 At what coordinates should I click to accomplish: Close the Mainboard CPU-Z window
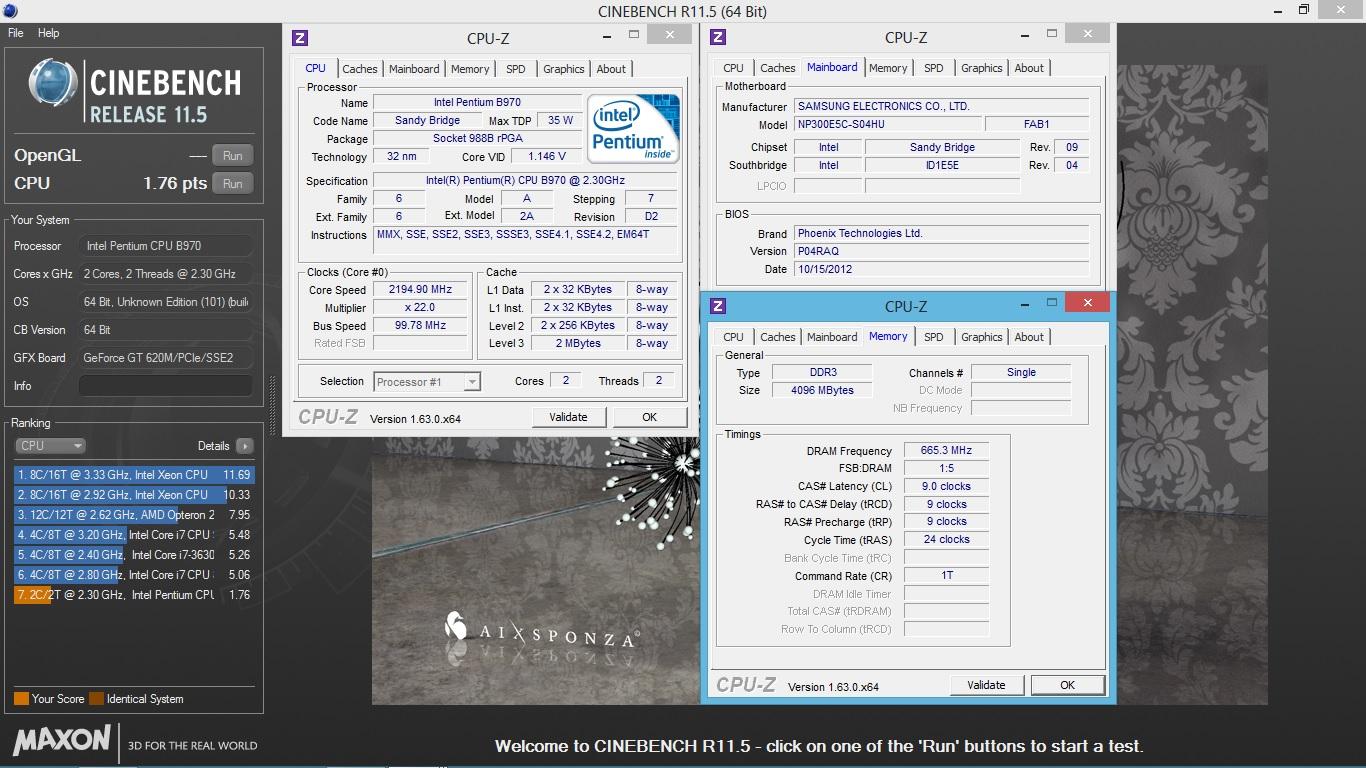[x=1086, y=35]
